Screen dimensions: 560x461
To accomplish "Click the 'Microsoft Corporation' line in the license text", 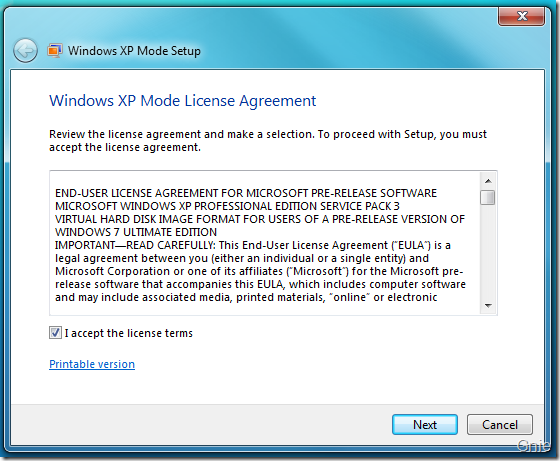I will (x=259, y=271).
